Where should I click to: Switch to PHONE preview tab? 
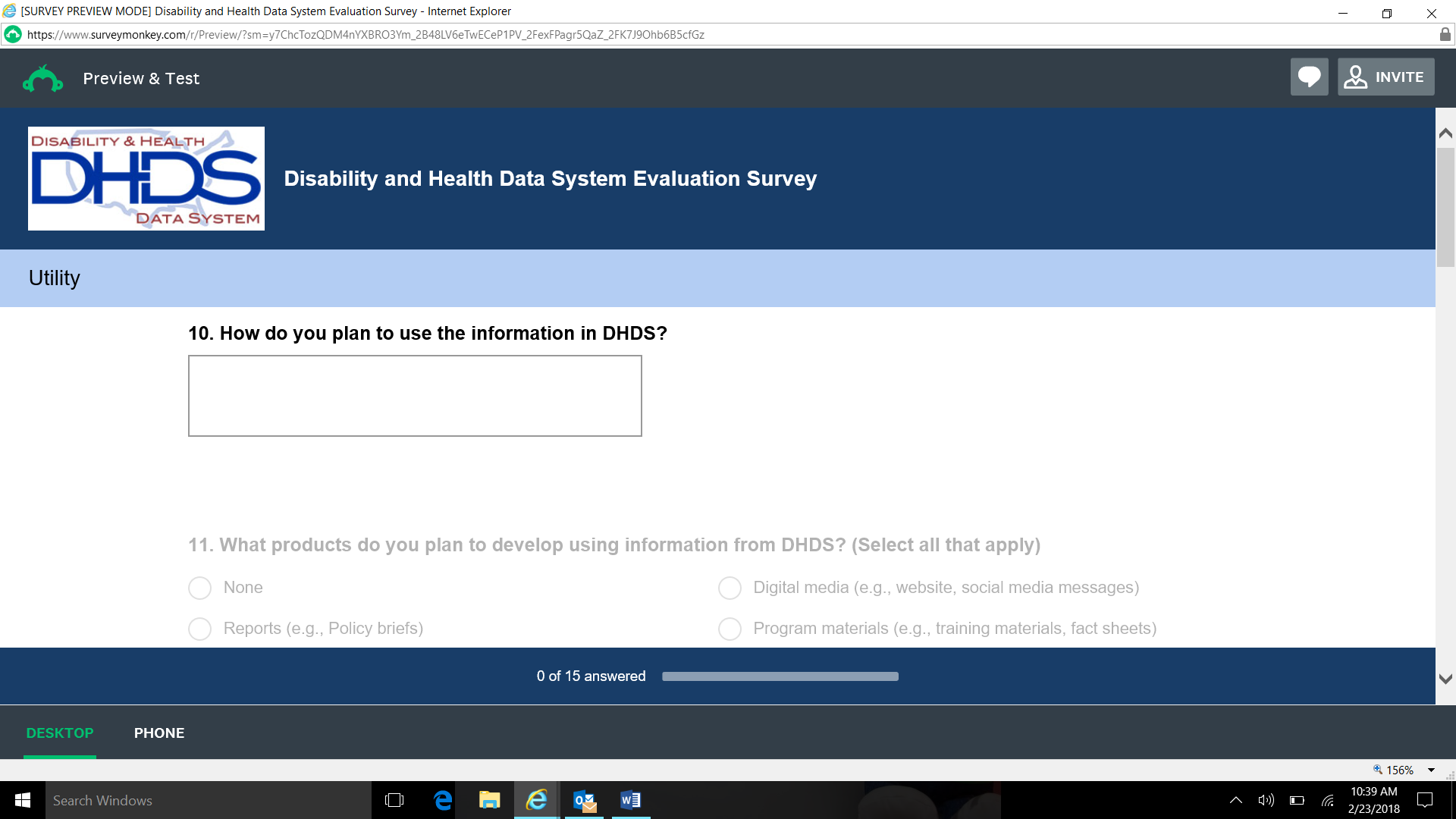(159, 733)
